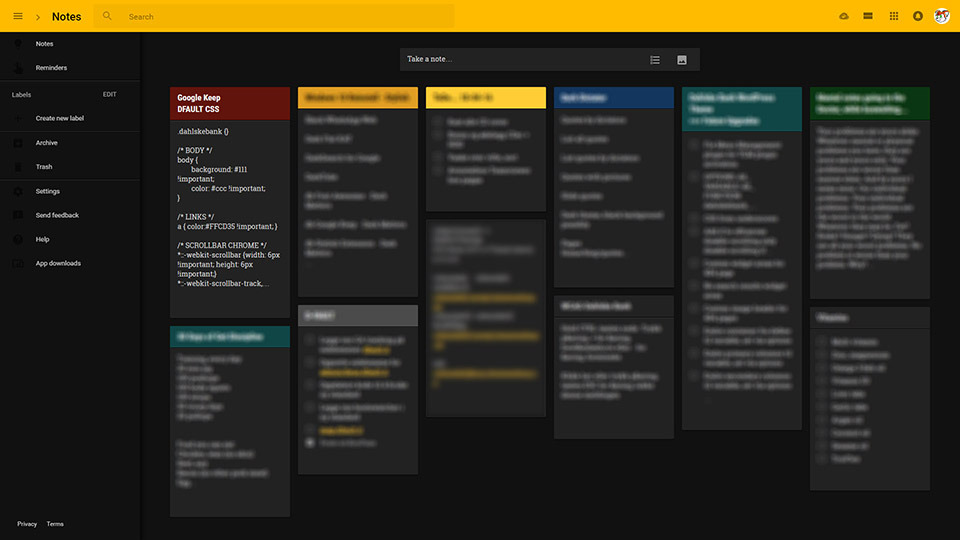Image resolution: width=960 pixels, height=540 pixels.
Task: Open the Privacy link
Action: [27, 524]
